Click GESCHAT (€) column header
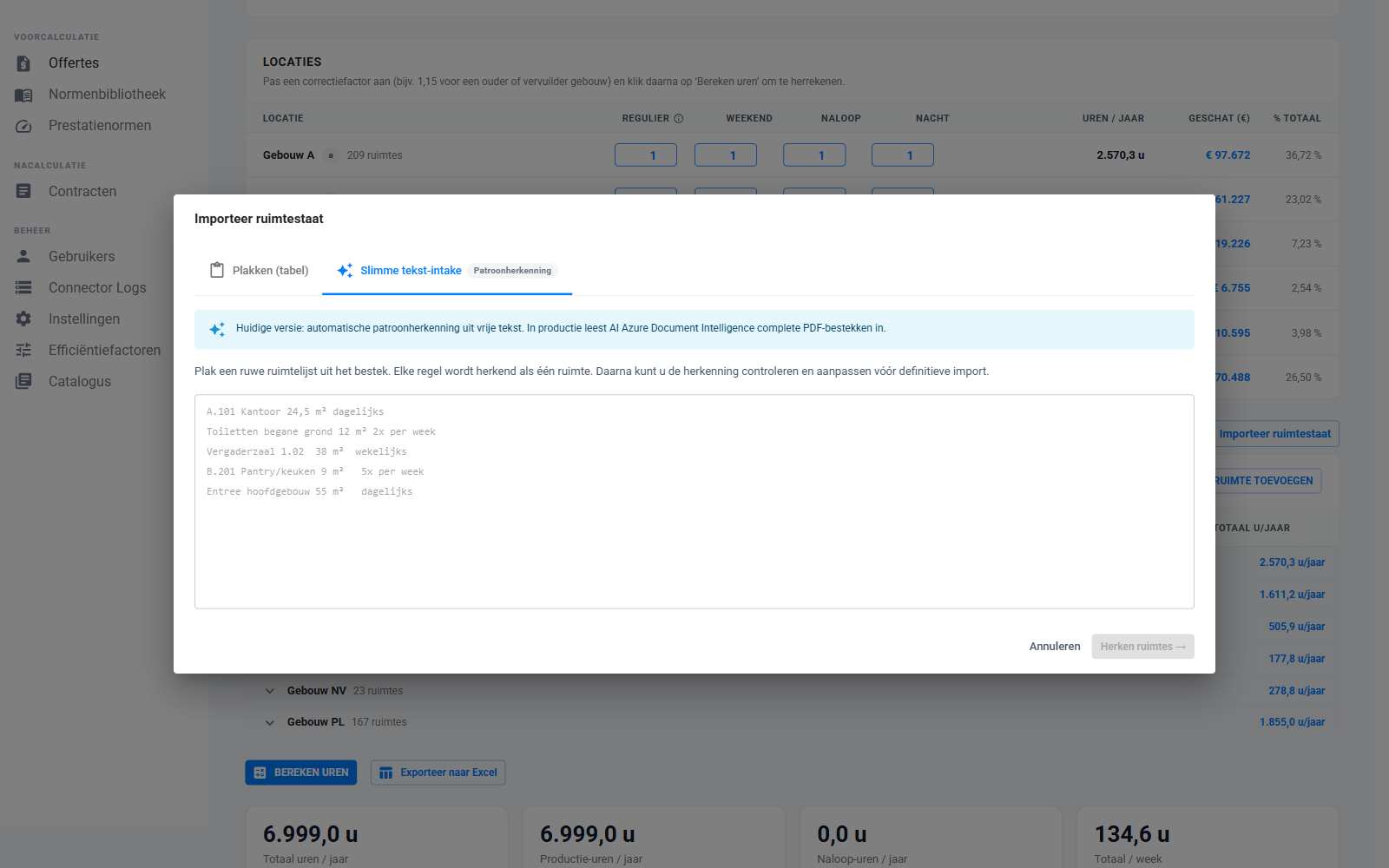 pyautogui.click(x=1219, y=118)
